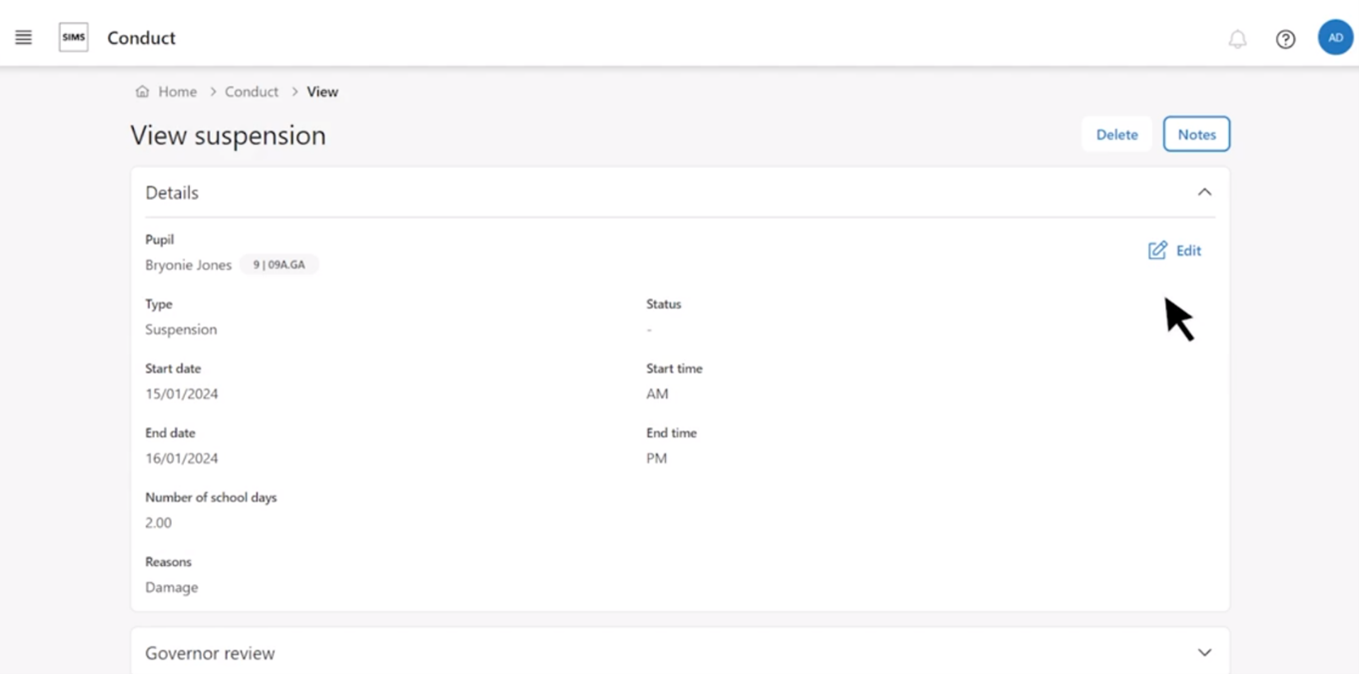1359x674 pixels.
Task: Open the notifications bell
Action: coord(1237,39)
